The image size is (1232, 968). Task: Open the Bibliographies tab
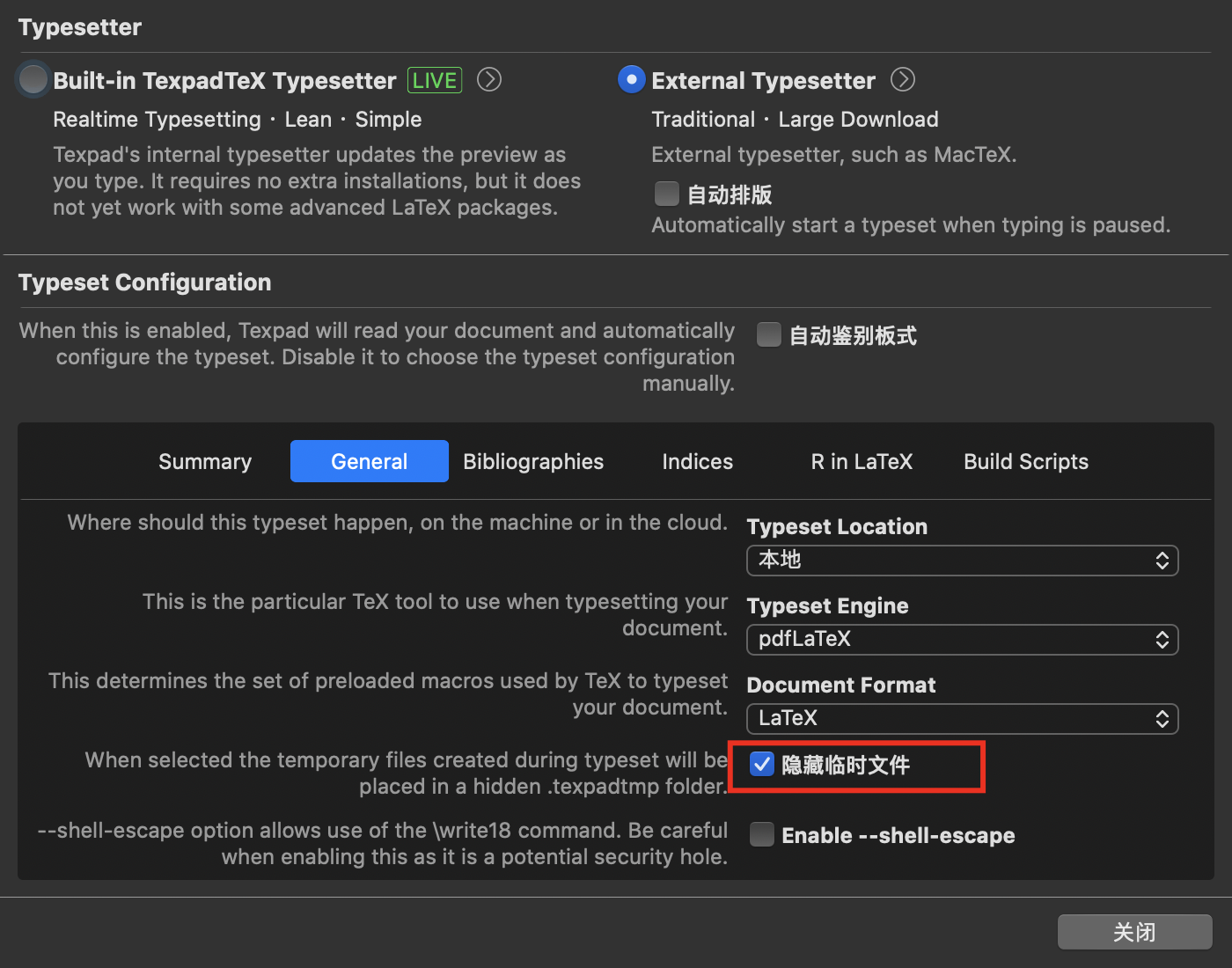click(533, 462)
